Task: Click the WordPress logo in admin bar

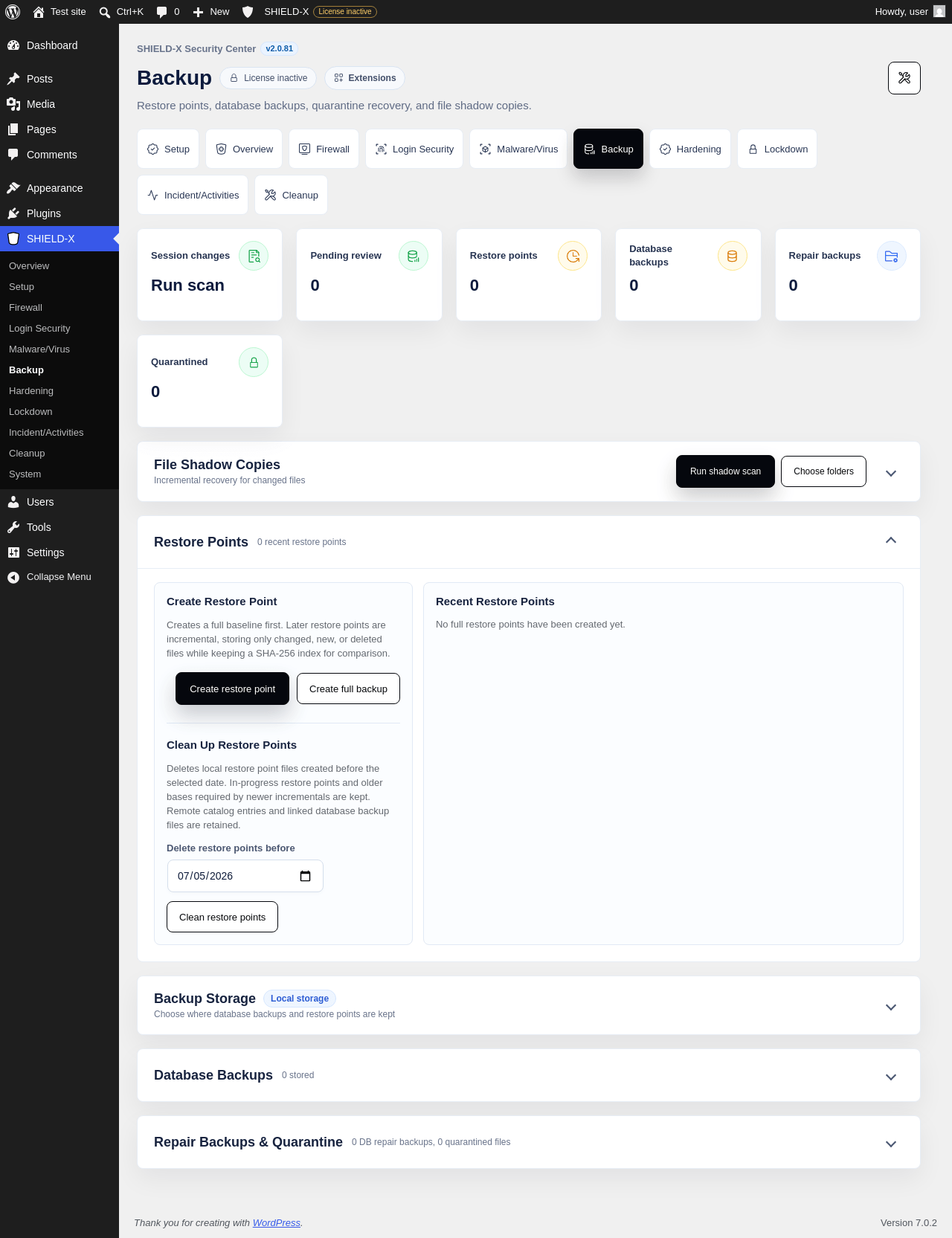Action: [x=13, y=12]
